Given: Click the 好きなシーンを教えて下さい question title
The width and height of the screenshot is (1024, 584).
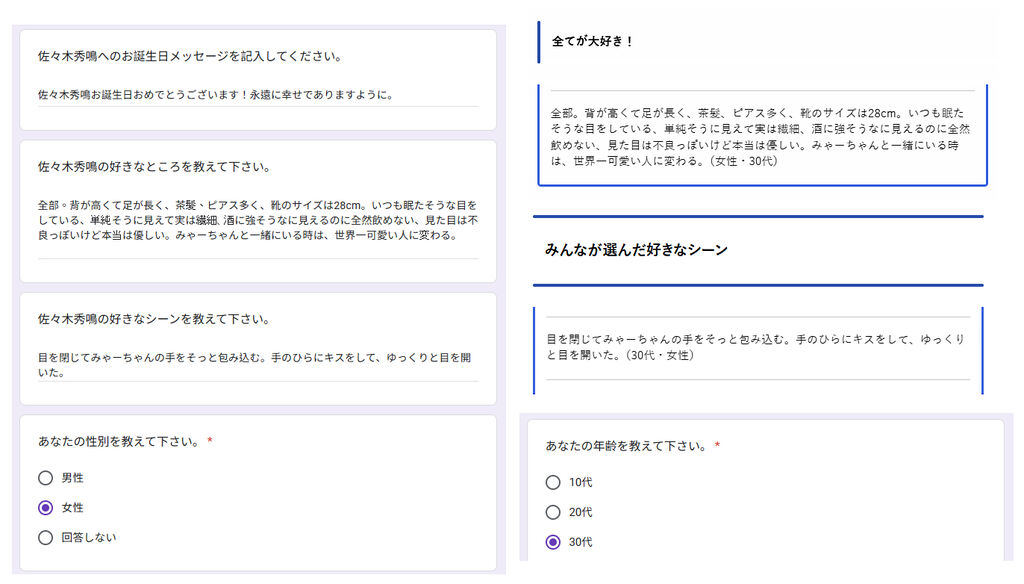Looking at the screenshot, I should point(154,320).
